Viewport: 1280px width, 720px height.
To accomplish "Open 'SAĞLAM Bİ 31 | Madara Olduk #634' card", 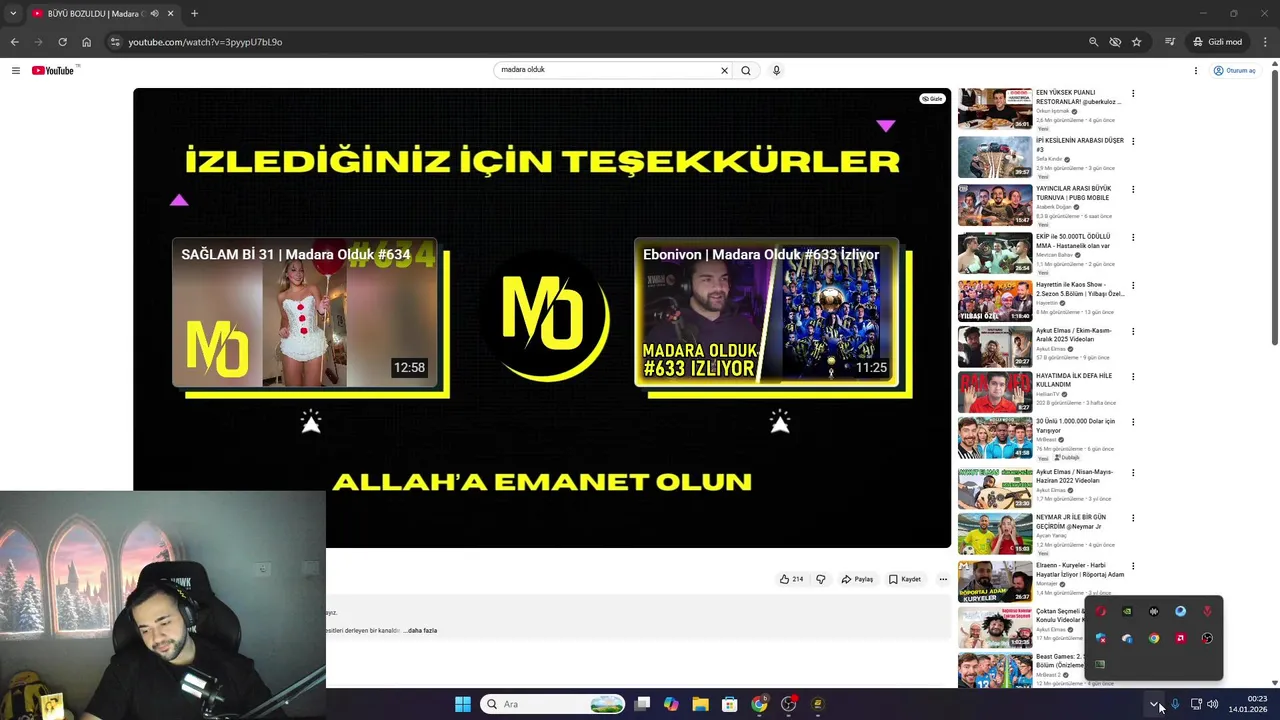I will click(305, 313).
